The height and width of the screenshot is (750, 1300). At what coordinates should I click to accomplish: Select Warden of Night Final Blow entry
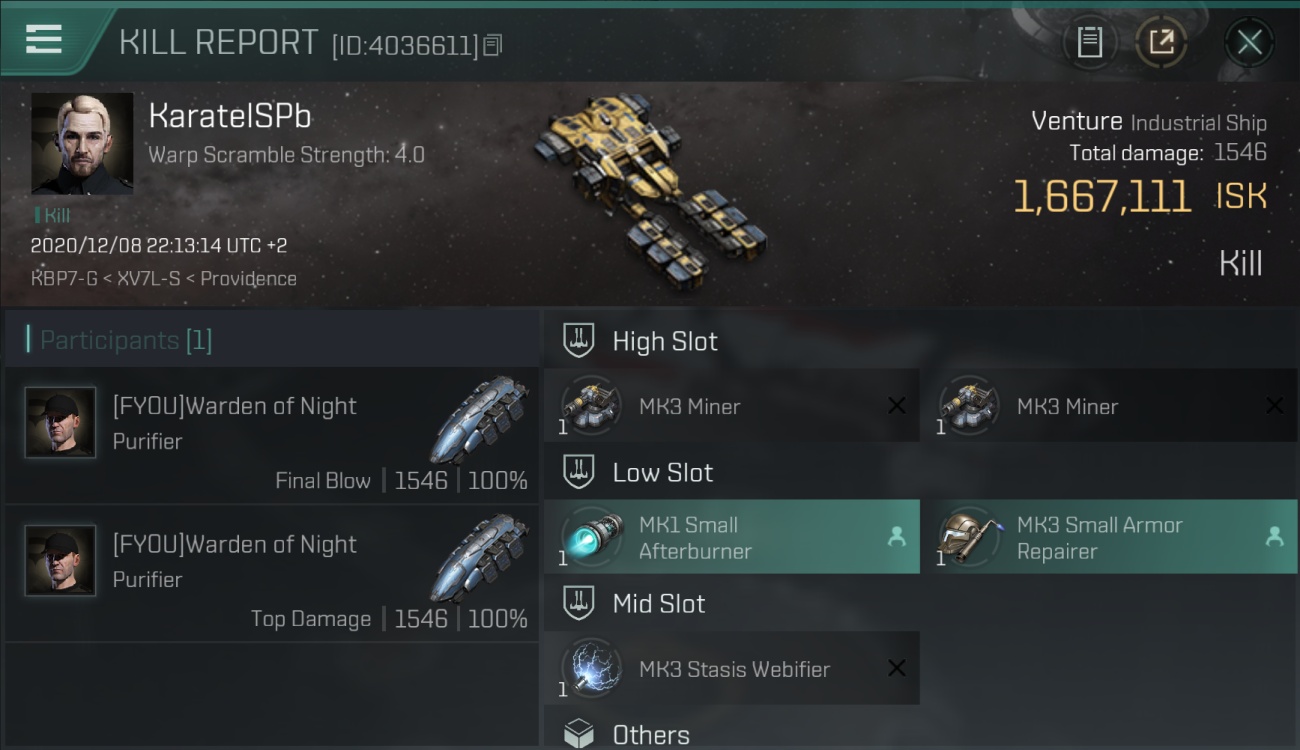pos(272,435)
